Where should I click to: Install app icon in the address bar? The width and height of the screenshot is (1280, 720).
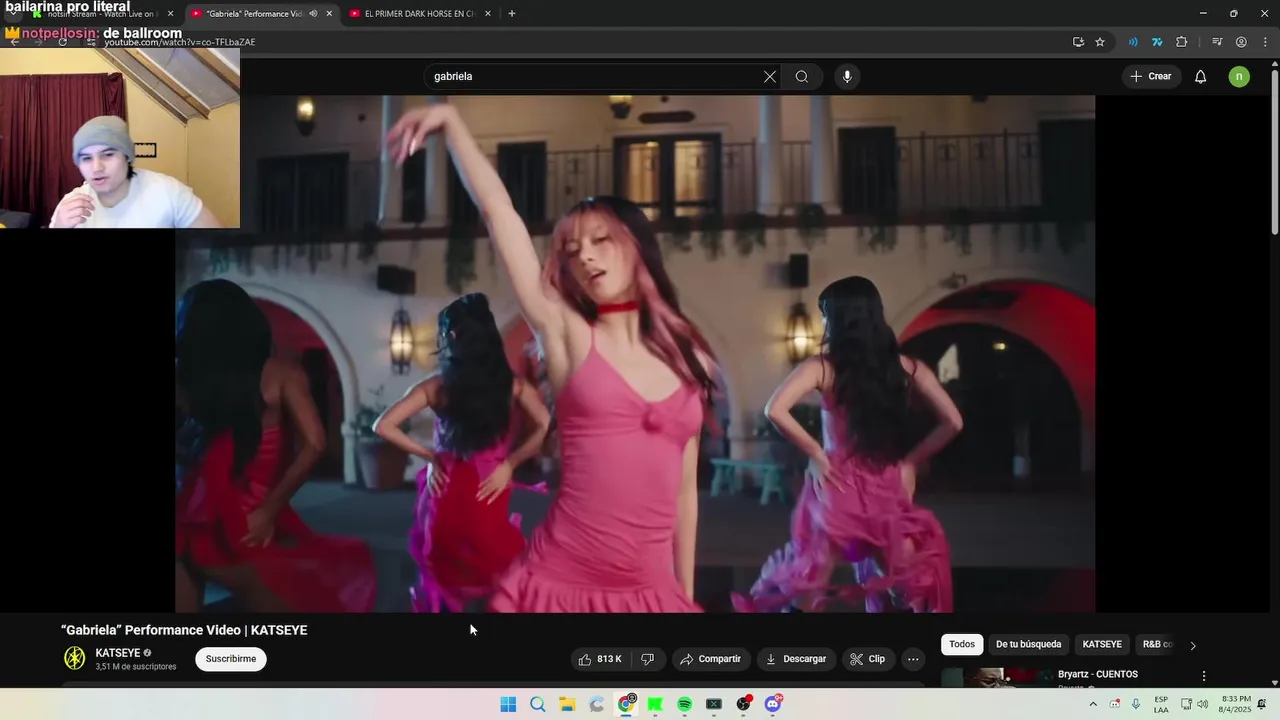(1078, 42)
